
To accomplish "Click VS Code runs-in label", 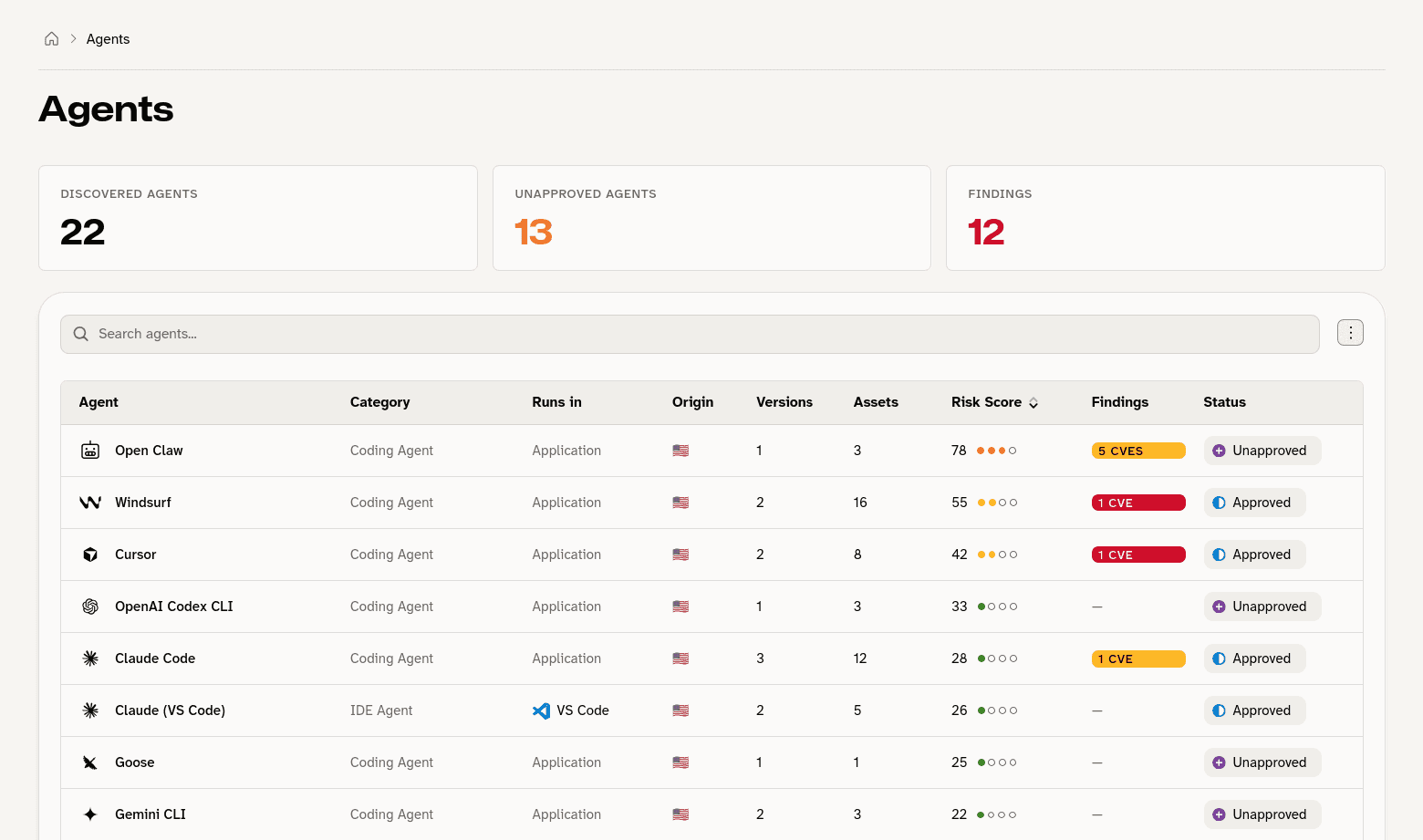I will (x=583, y=710).
